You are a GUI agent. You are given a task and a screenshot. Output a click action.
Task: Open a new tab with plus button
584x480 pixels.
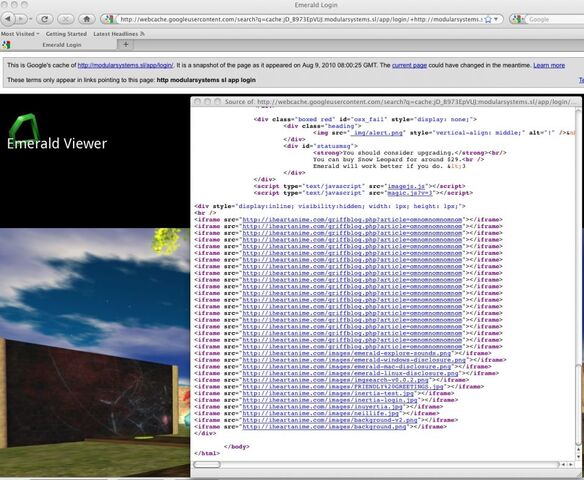pos(126,44)
